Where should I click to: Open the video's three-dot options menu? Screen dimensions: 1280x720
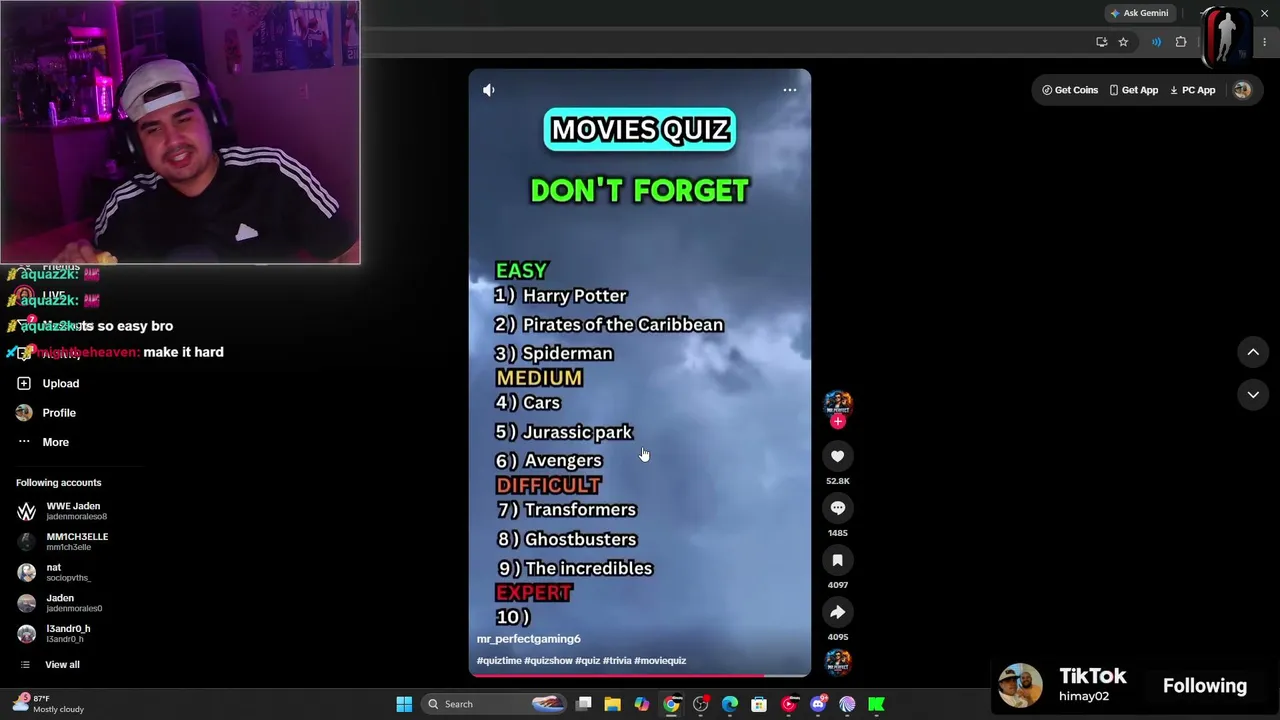[x=790, y=90]
